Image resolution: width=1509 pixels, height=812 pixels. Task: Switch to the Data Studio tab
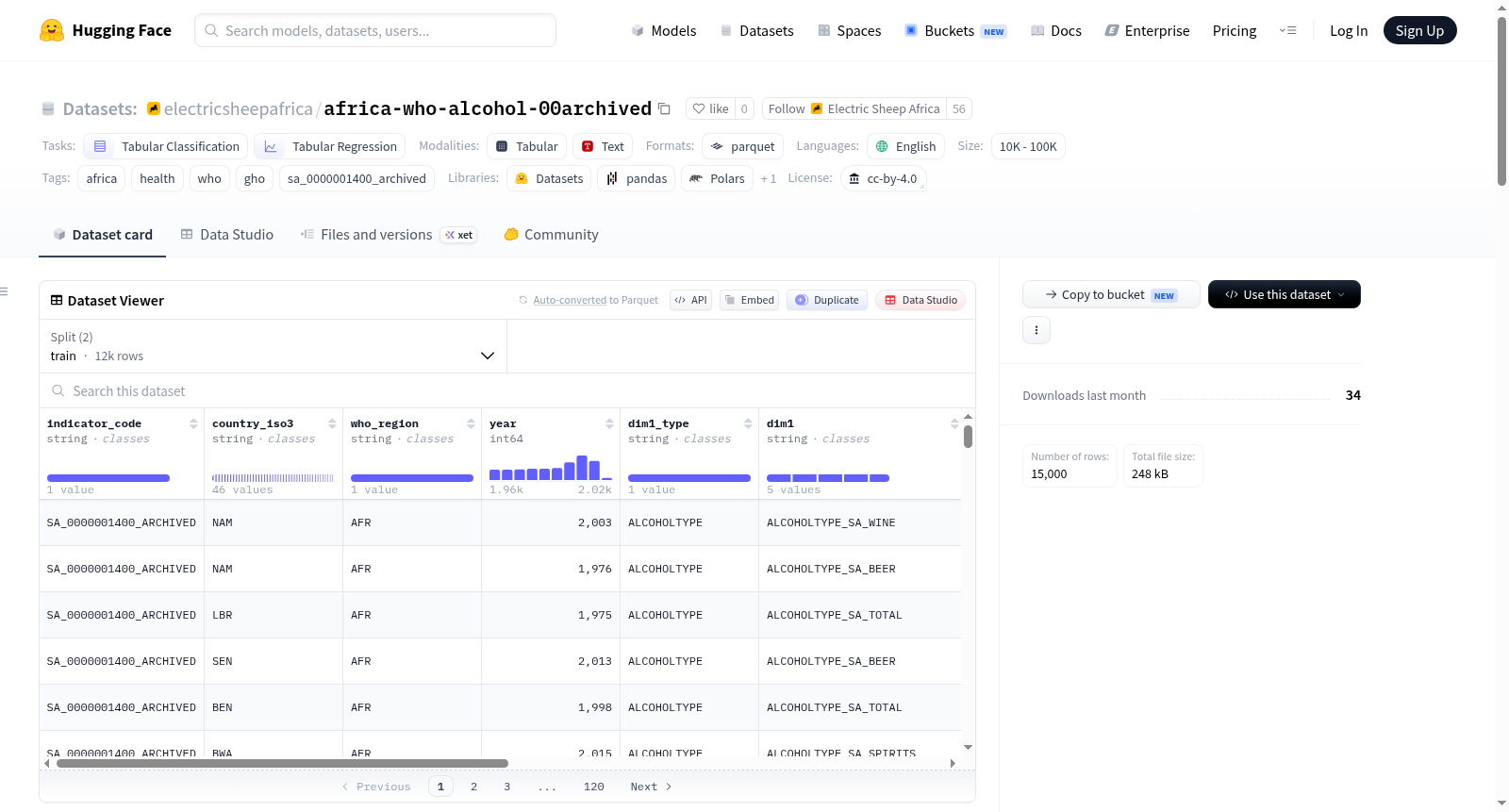click(x=226, y=235)
